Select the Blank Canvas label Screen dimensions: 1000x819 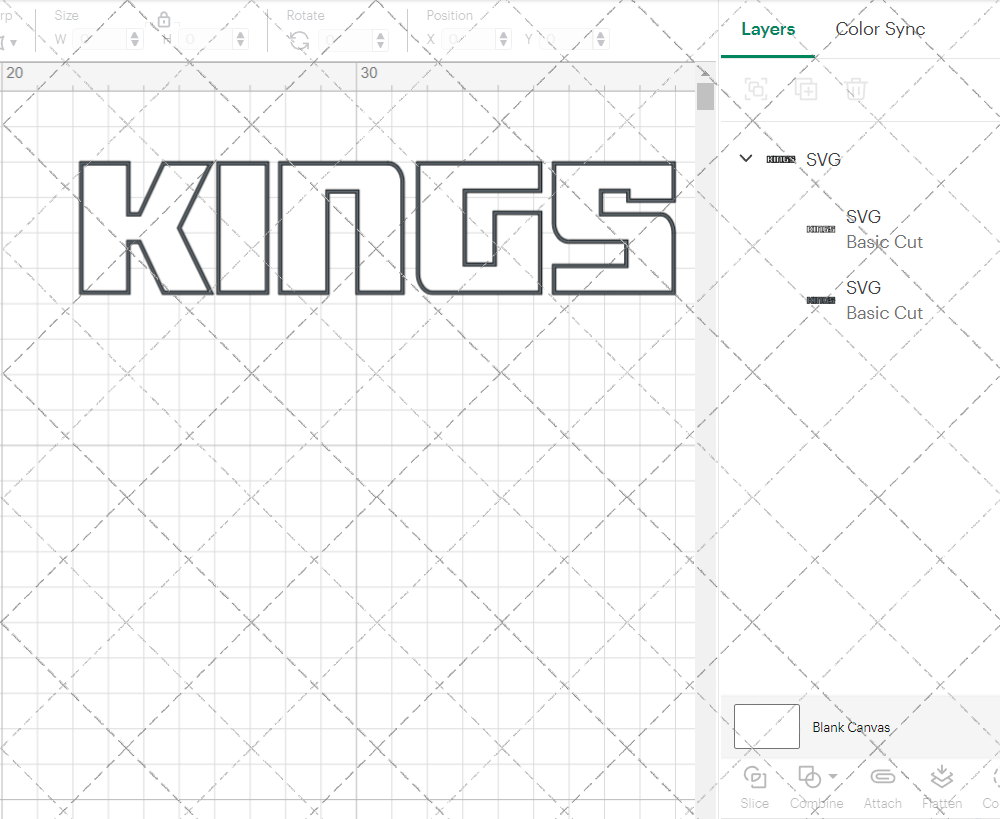pos(851,727)
